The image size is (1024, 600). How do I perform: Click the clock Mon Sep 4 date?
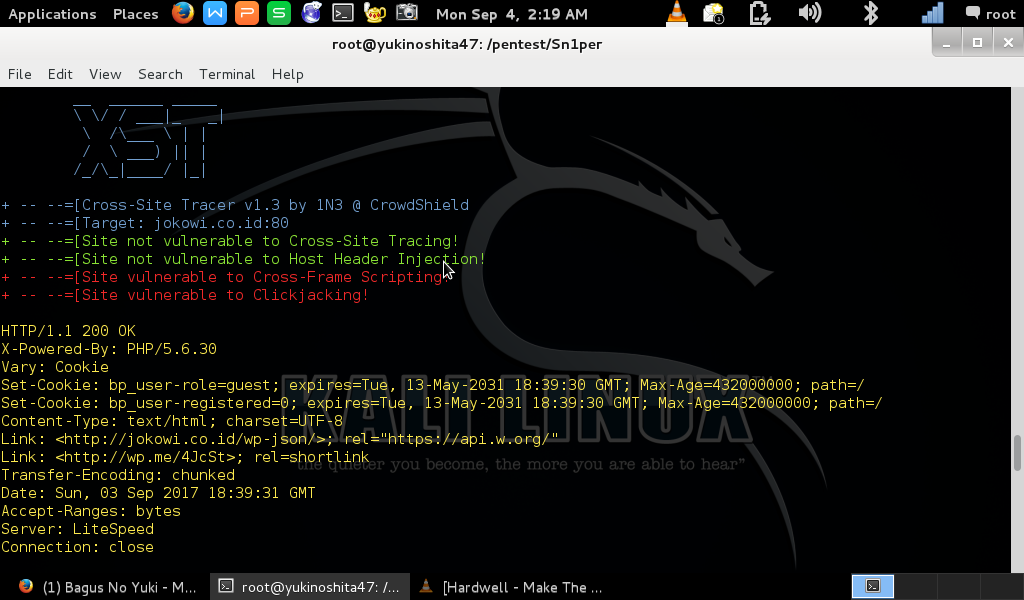point(512,14)
